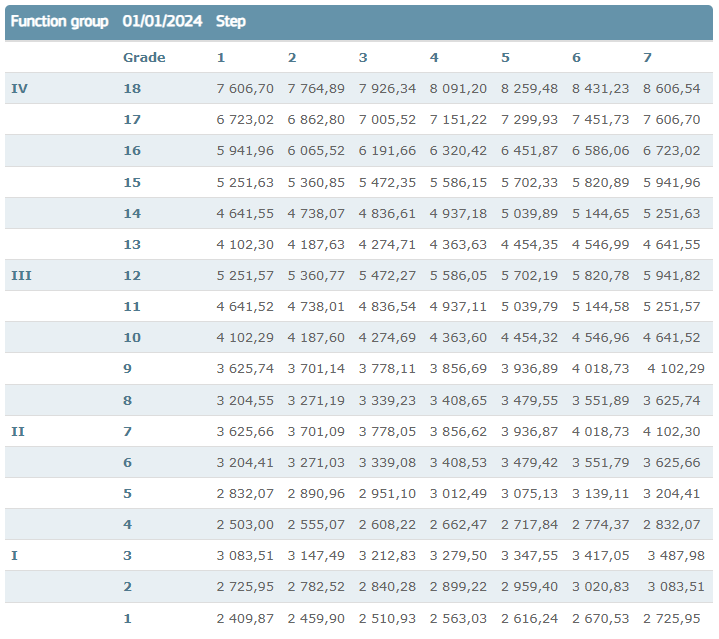Image resolution: width=719 pixels, height=639 pixels.
Task: Select function group I row label
Action: click(x=14, y=555)
